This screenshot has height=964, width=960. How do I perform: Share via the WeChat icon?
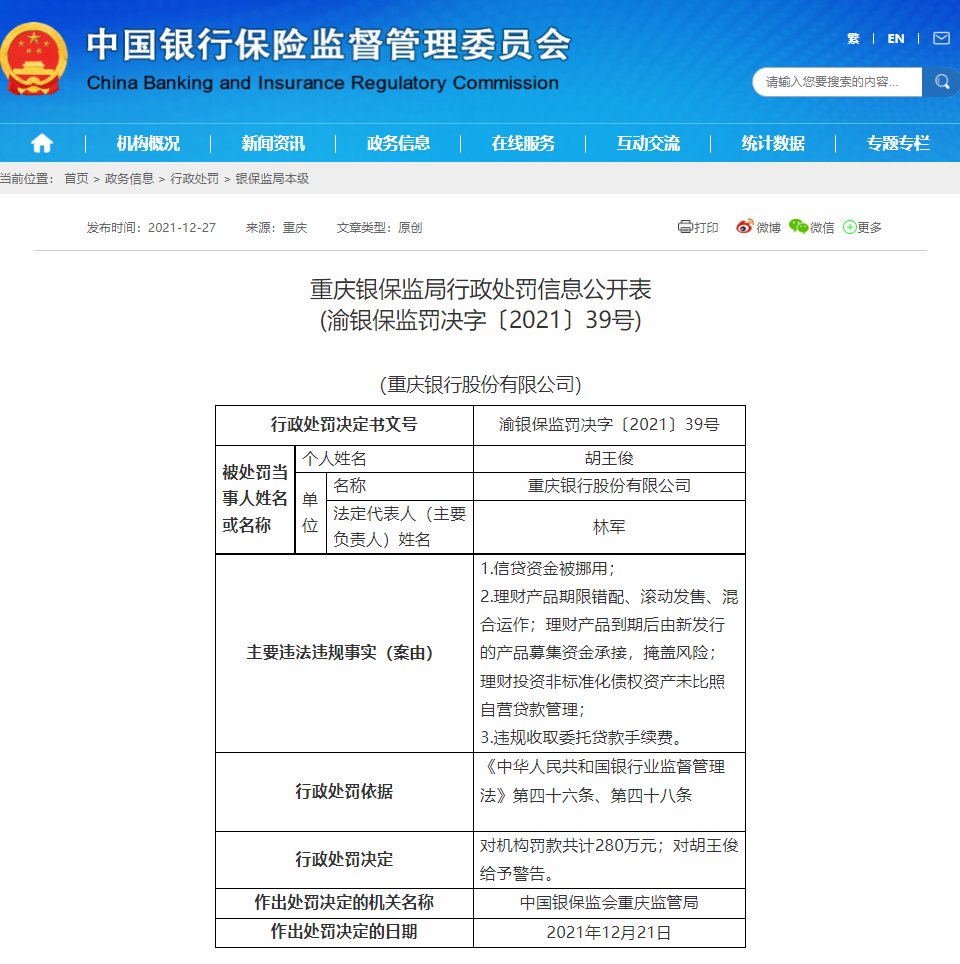(798, 227)
